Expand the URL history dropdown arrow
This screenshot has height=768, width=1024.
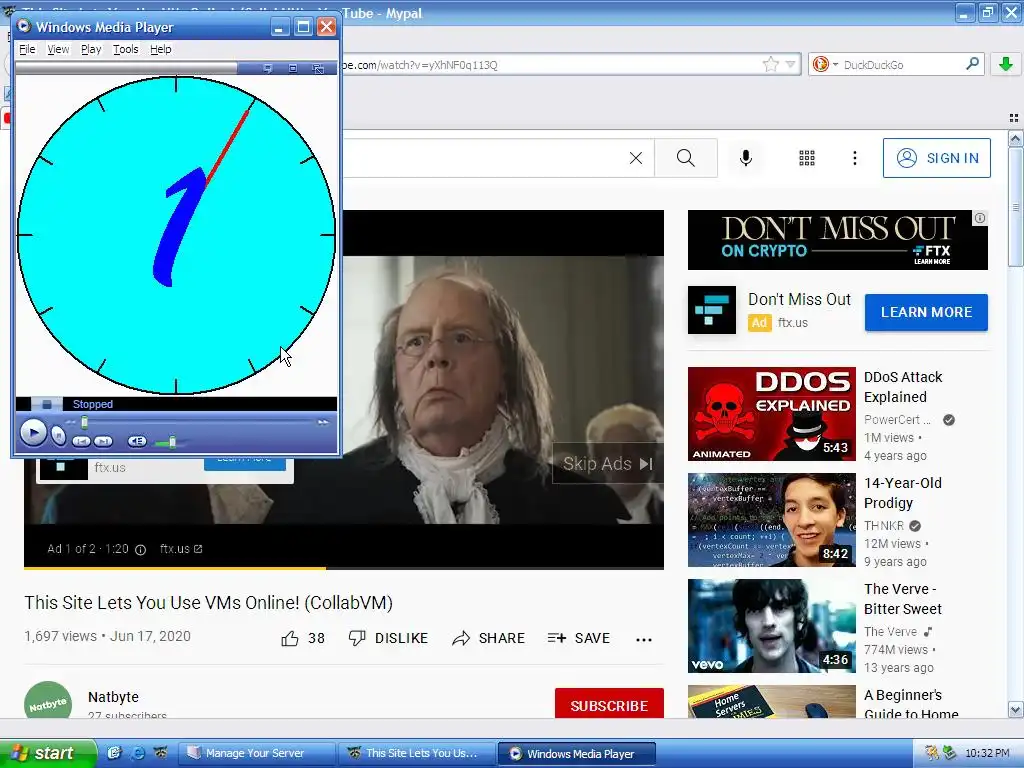coord(790,64)
